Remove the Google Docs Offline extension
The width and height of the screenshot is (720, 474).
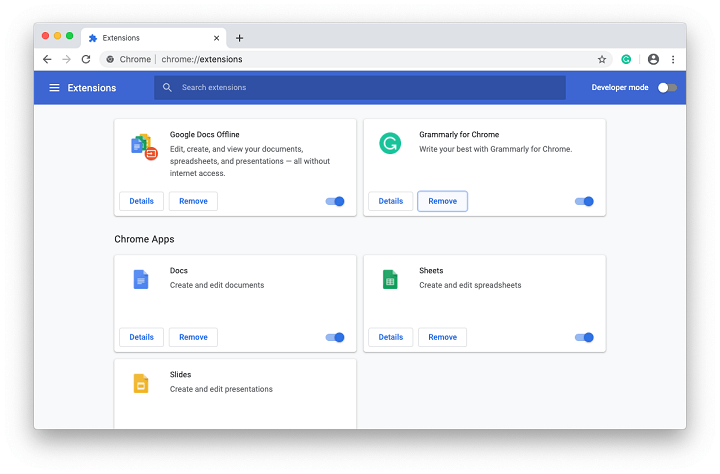[193, 201]
